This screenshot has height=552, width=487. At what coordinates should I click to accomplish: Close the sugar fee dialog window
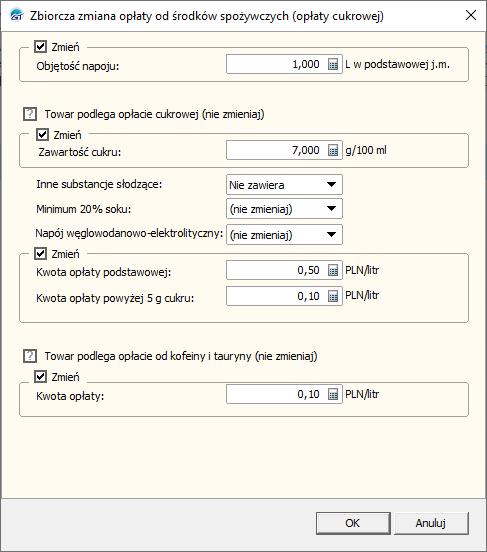471,15
